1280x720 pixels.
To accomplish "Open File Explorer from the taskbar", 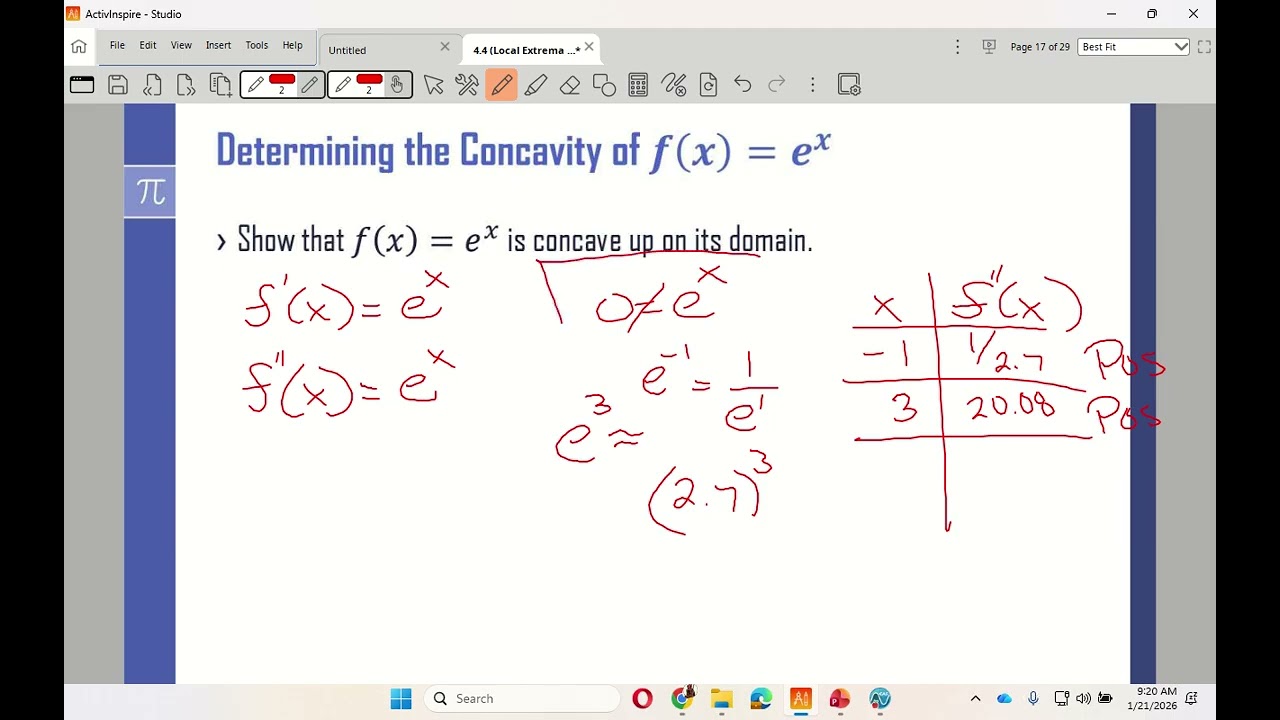I will [721, 699].
